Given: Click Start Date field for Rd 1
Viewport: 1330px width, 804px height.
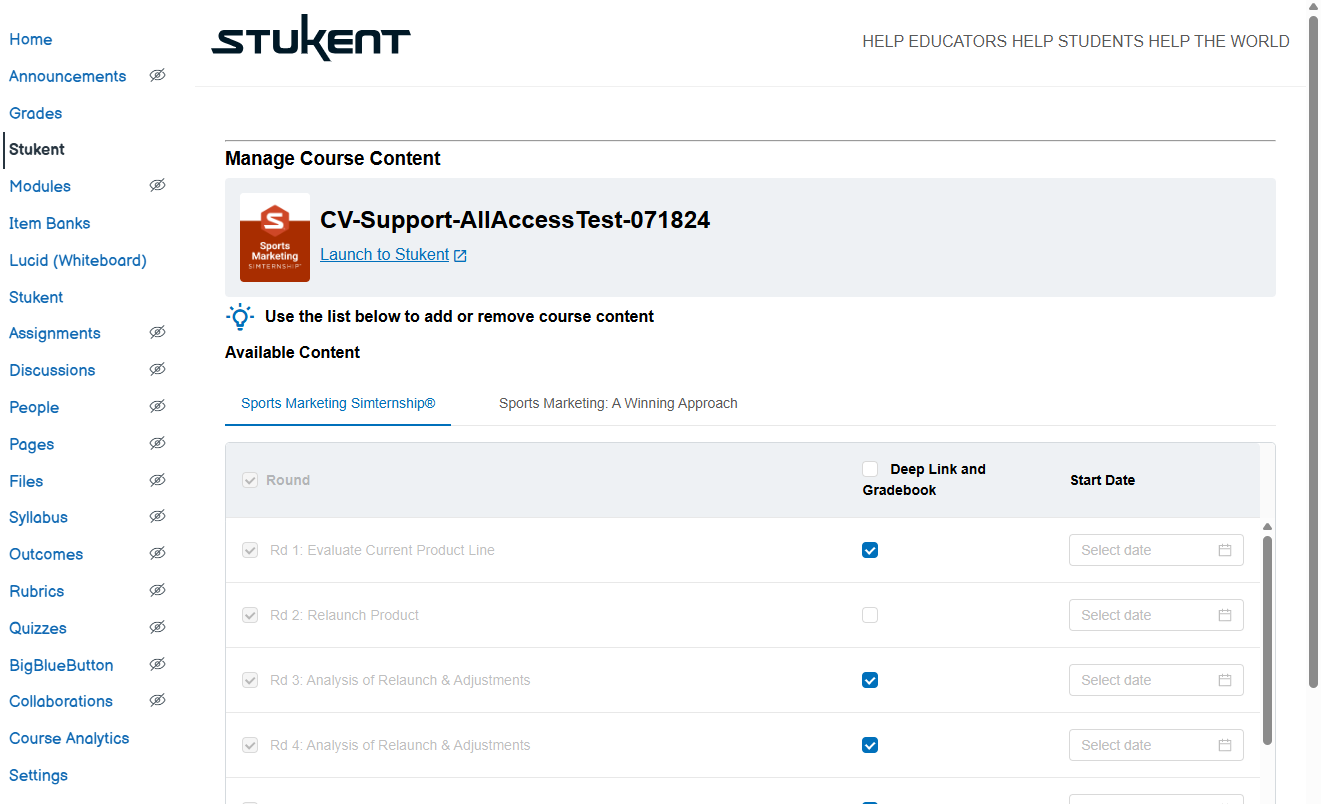Looking at the screenshot, I should (1156, 550).
